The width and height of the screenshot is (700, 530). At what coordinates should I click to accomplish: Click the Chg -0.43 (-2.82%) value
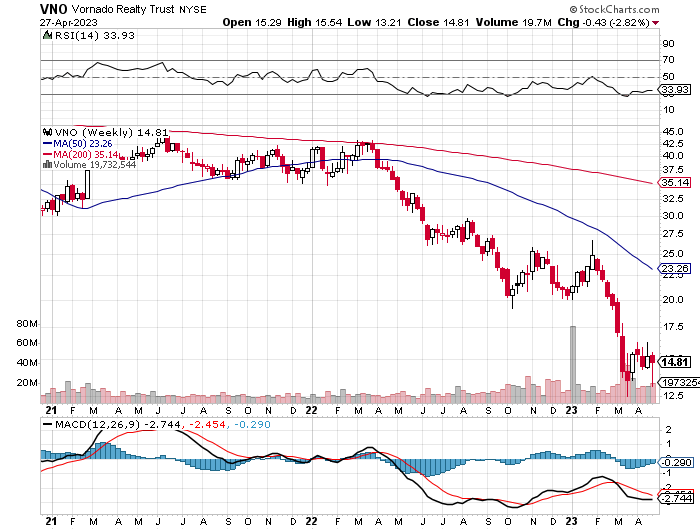[x=603, y=22]
